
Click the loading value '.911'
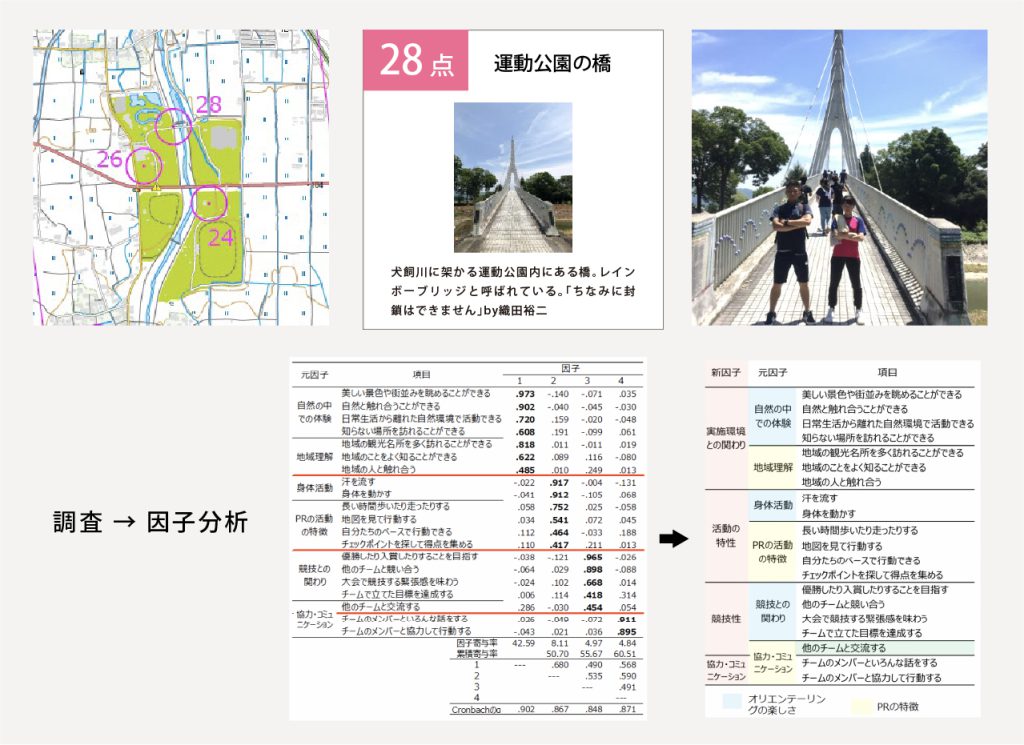[x=627, y=619]
